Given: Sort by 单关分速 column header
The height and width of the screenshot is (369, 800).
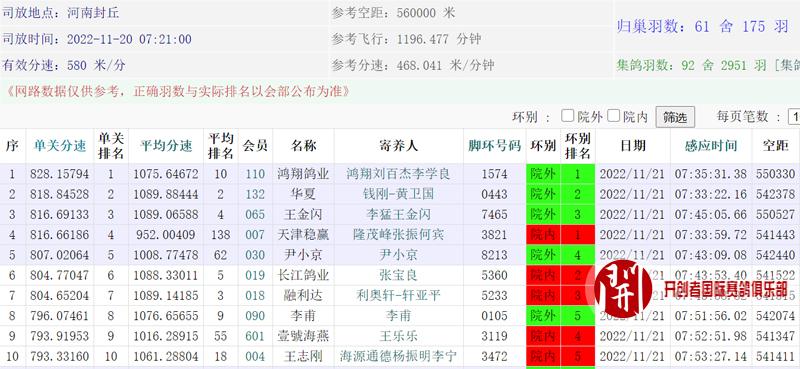Looking at the screenshot, I should [60, 145].
